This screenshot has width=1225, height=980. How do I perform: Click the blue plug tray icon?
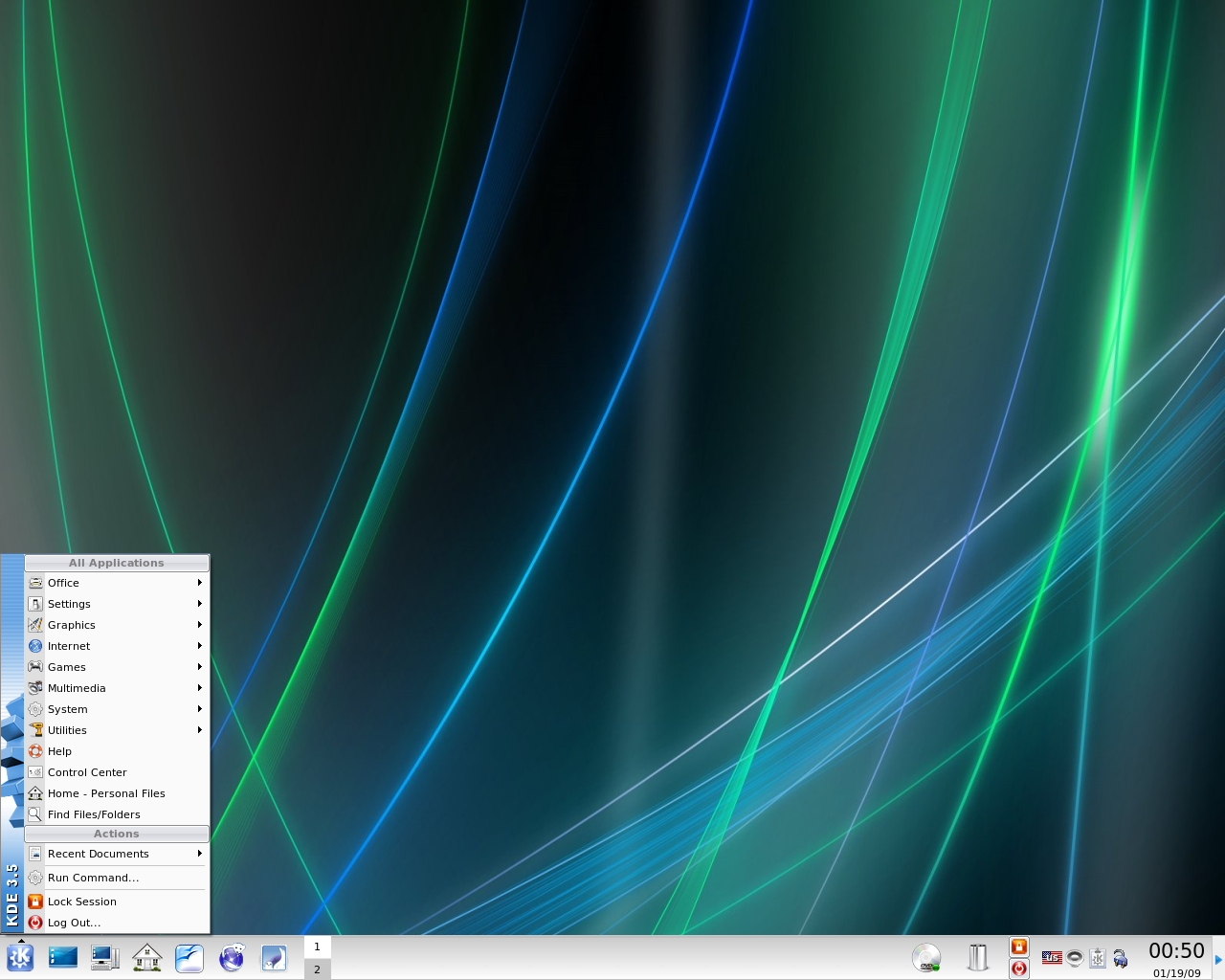[x=1121, y=957]
